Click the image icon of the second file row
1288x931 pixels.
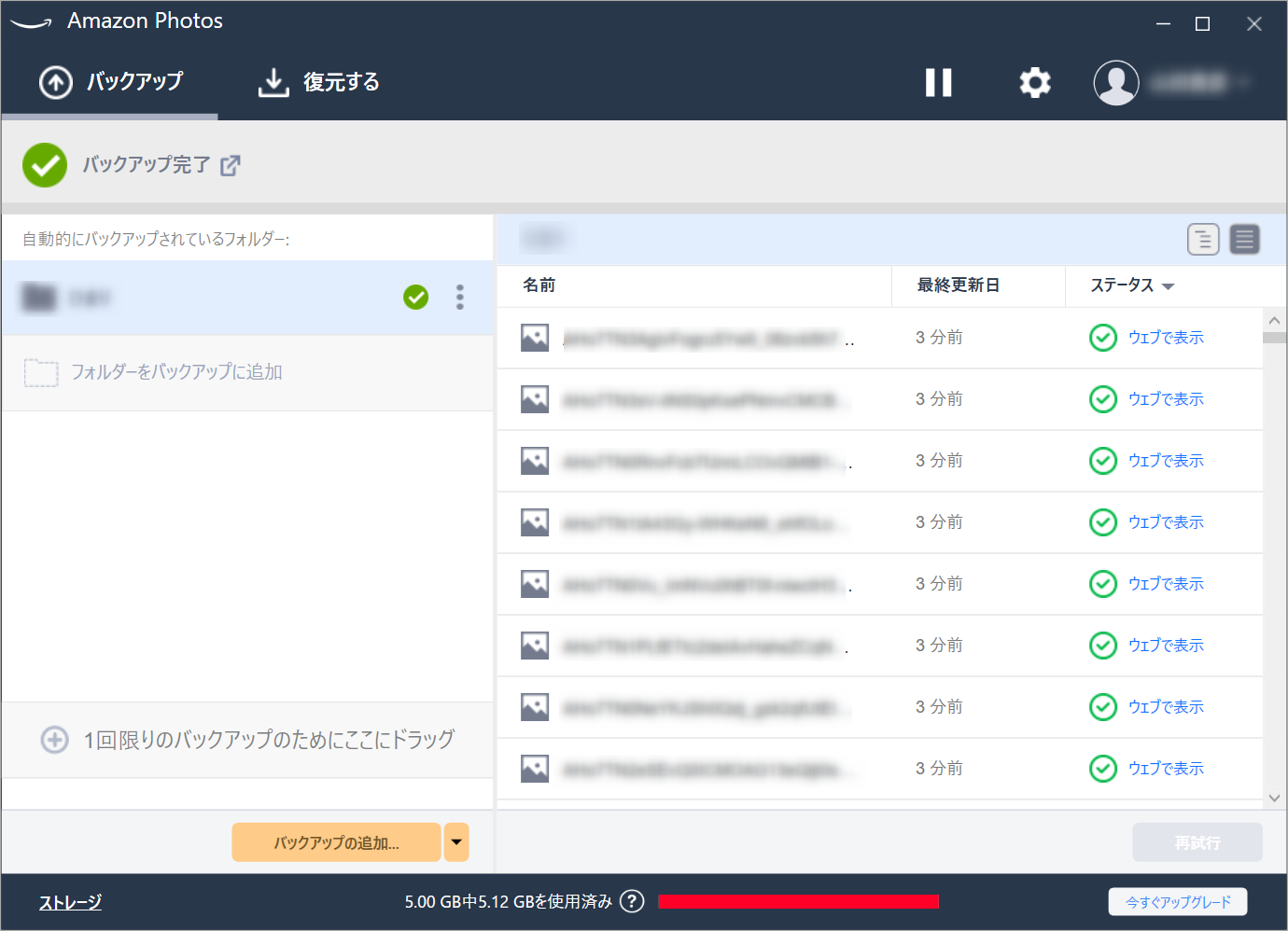(x=535, y=399)
